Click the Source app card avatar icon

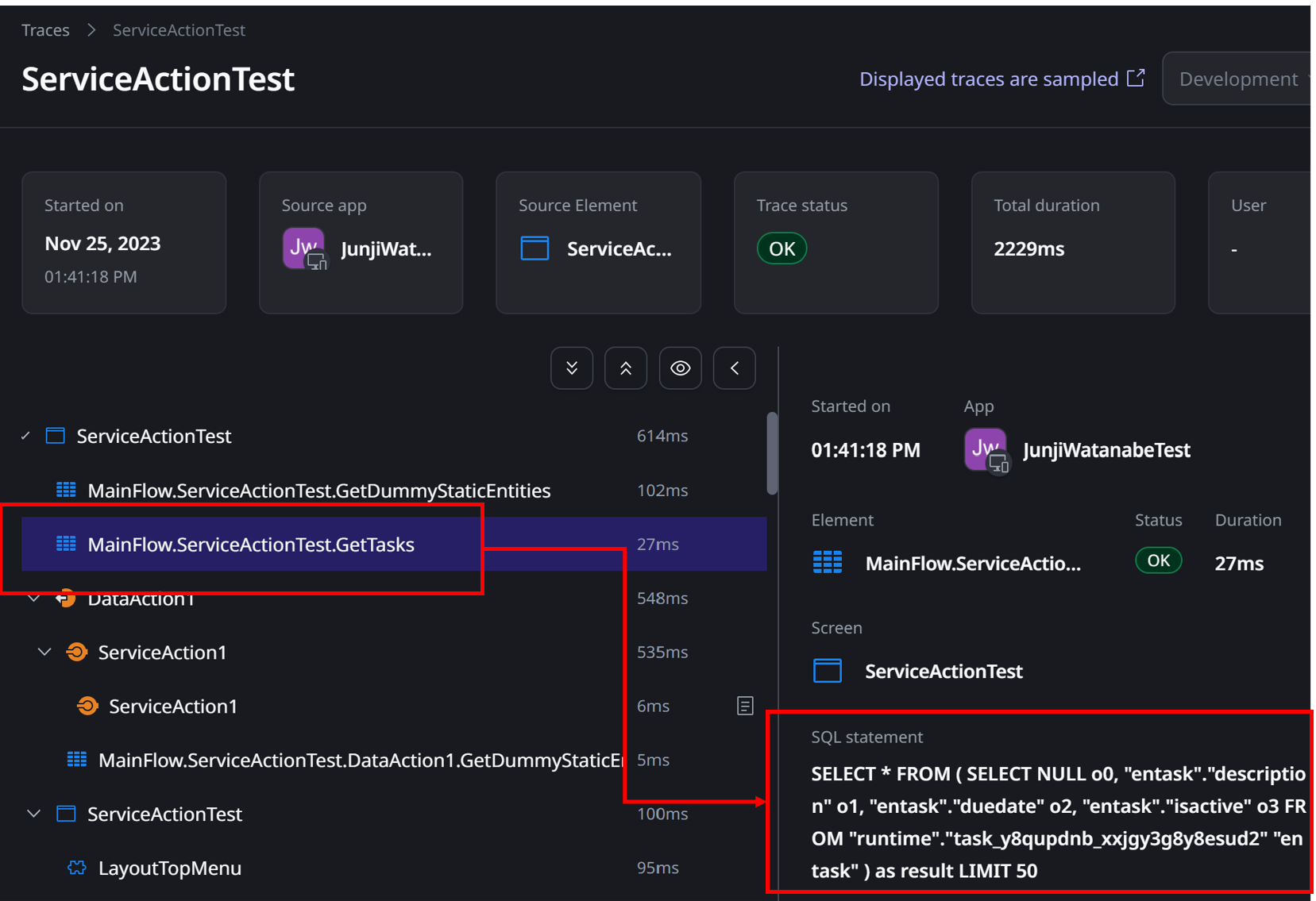point(304,248)
